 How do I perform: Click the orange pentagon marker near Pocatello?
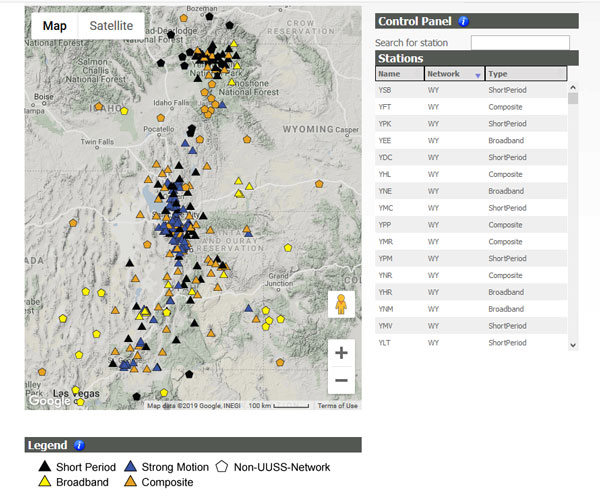(161, 118)
